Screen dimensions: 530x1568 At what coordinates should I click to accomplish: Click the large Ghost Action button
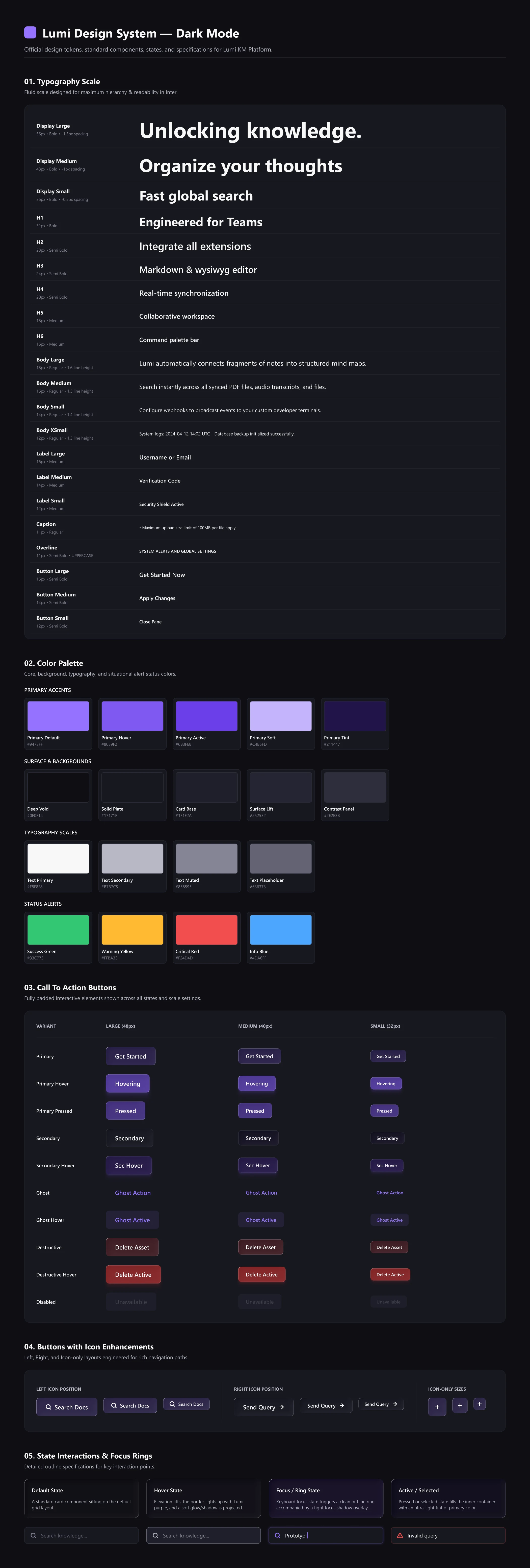132,1193
